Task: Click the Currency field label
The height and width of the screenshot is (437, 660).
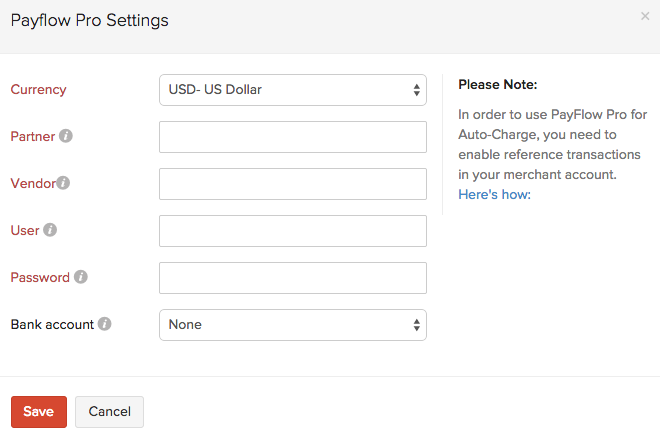Action: [38, 89]
